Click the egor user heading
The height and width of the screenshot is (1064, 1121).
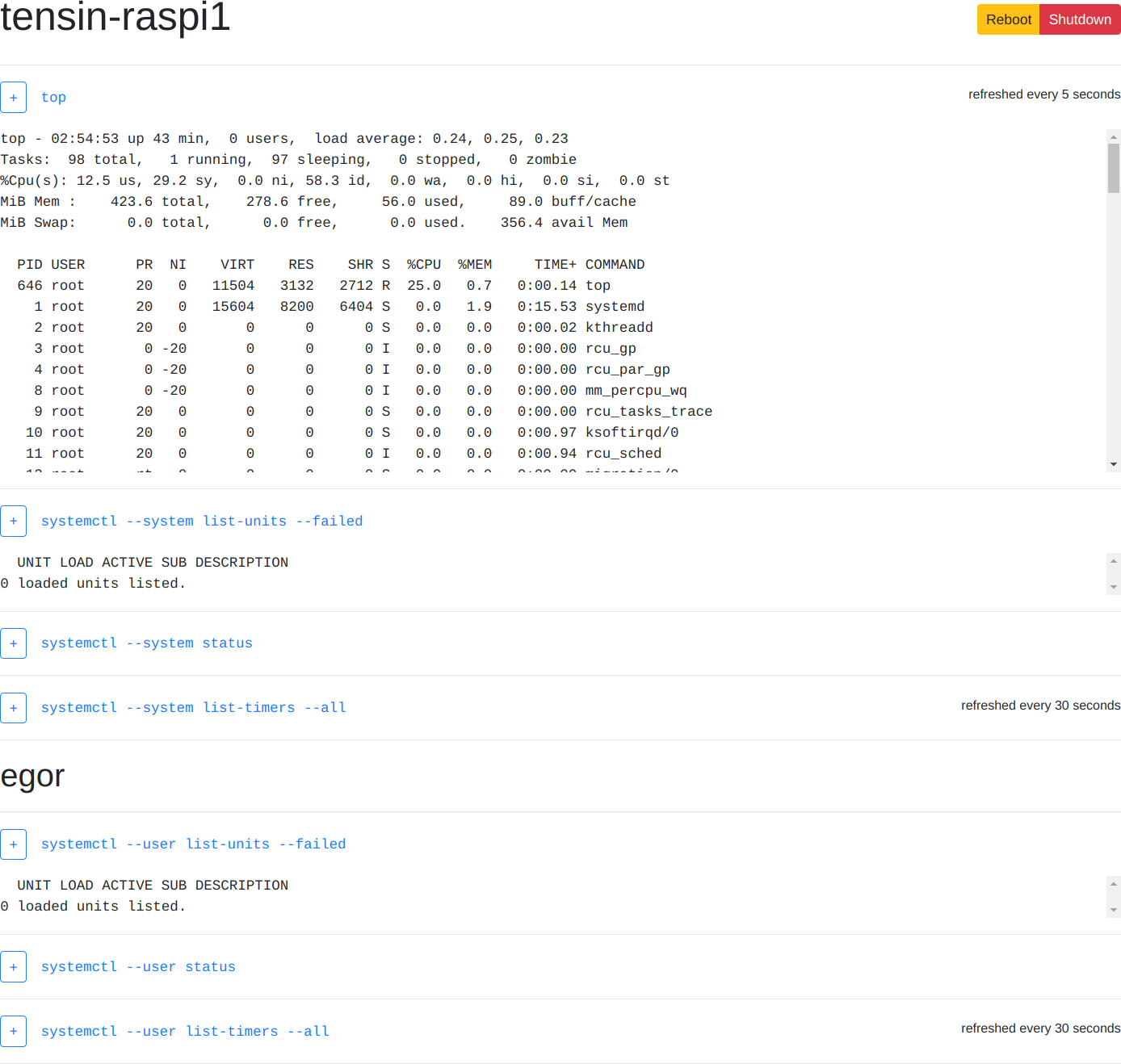[x=32, y=777]
